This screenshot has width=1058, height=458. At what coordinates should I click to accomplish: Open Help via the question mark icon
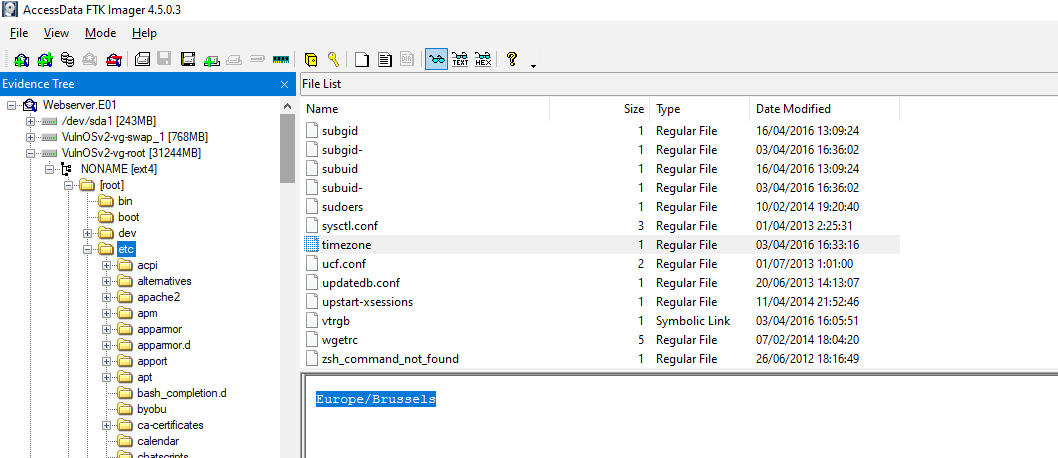[x=512, y=60]
